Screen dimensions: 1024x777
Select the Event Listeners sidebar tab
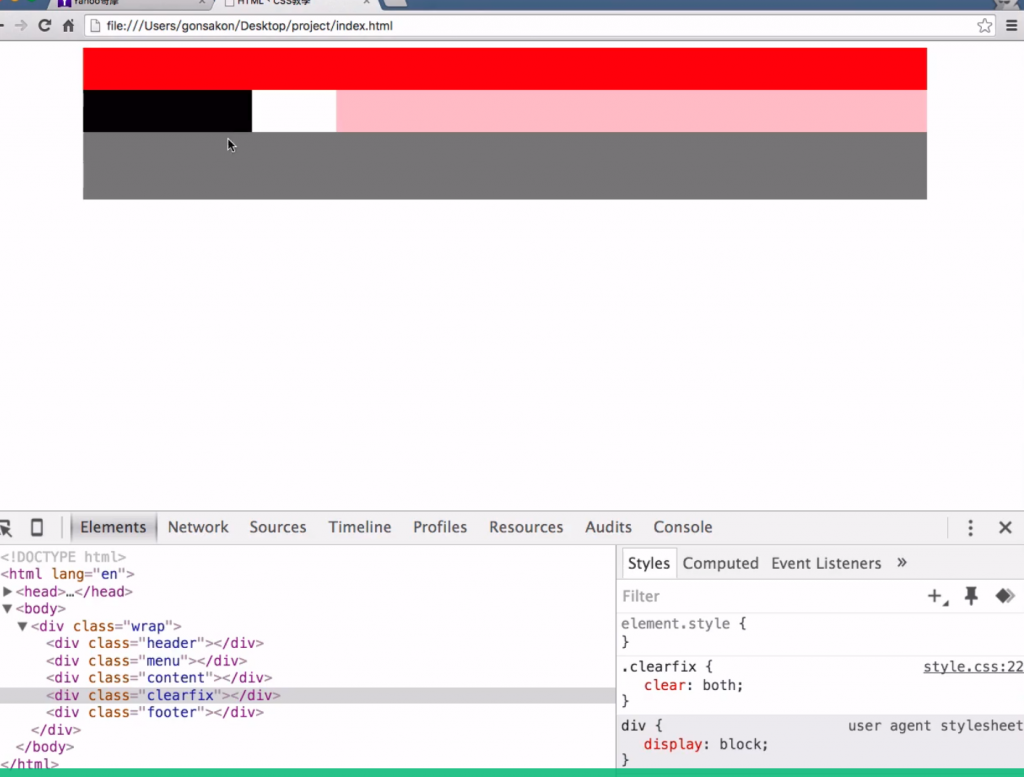826,563
